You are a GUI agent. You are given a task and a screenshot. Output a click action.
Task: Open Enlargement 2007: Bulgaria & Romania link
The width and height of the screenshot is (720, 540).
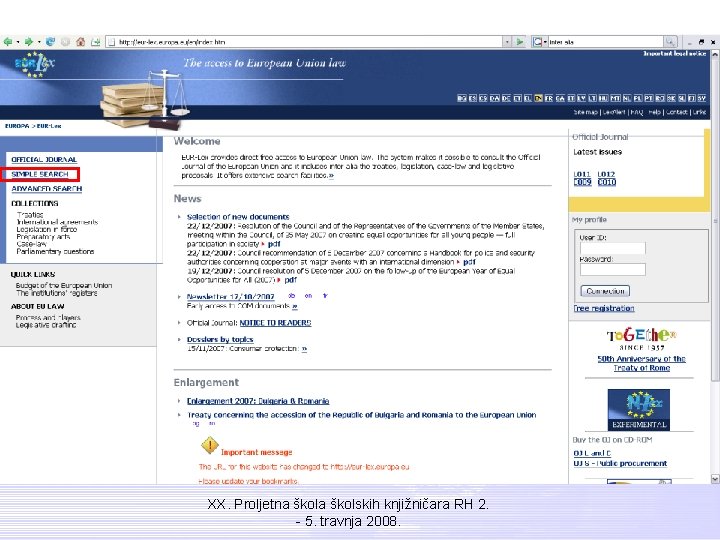(x=258, y=401)
